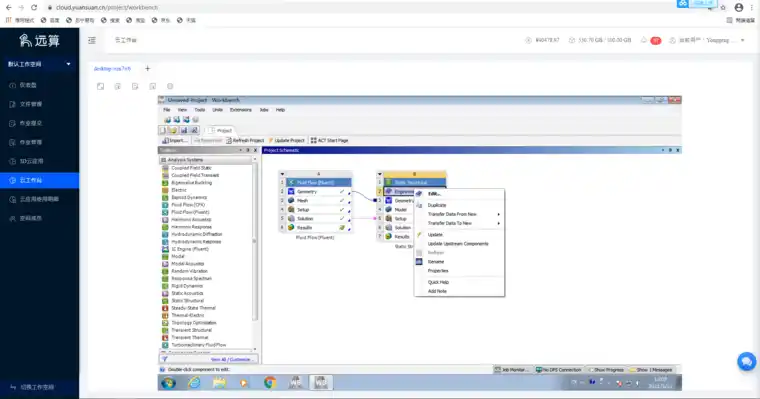Select Static Structural in the Toolbox list
Screen dimensions: 760x399
(188, 301)
